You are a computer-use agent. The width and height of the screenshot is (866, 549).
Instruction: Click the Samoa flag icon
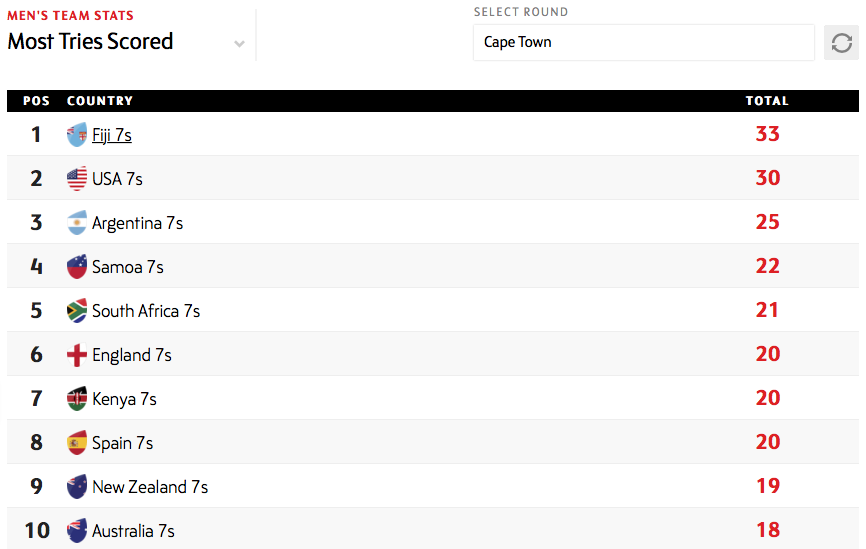(x=77, y=267)
